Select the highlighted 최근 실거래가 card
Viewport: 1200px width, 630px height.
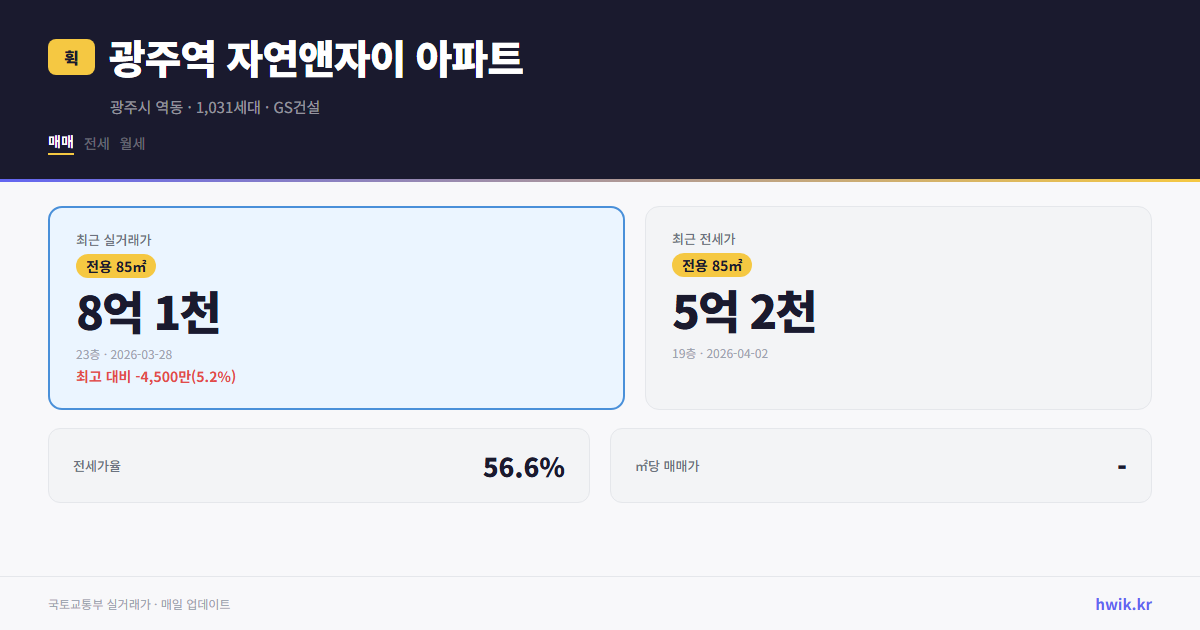pyautogui.click(x=336, y=307)
